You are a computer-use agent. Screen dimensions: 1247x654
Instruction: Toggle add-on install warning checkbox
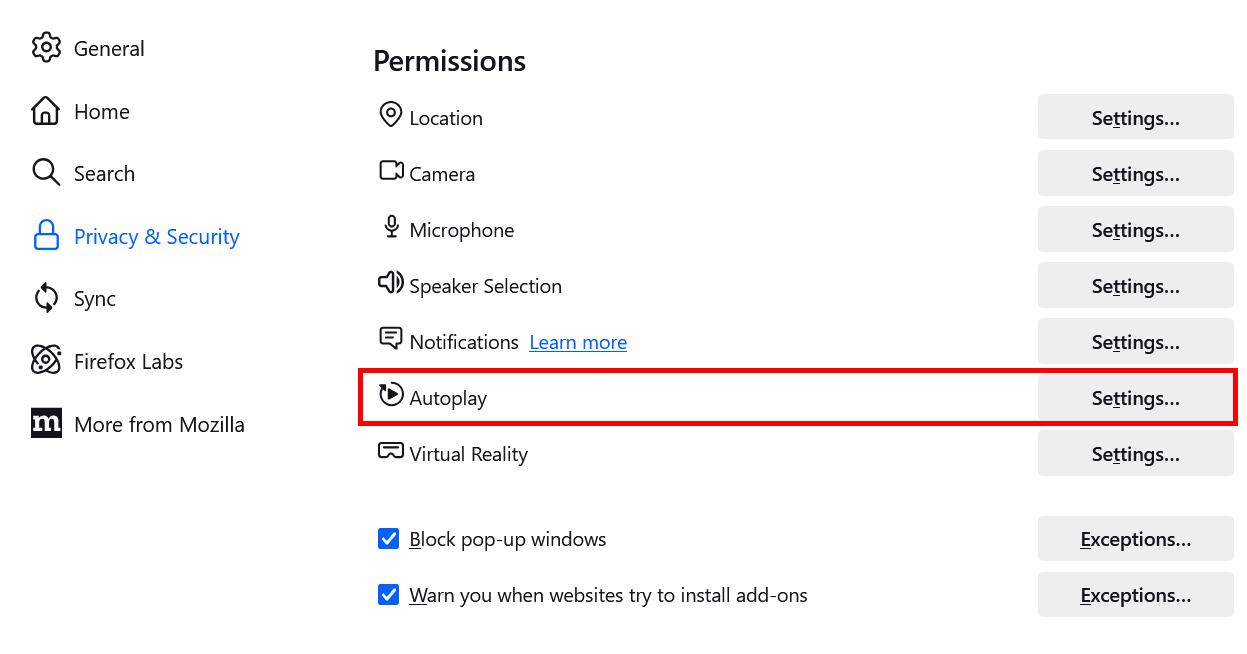coord(389,595)
